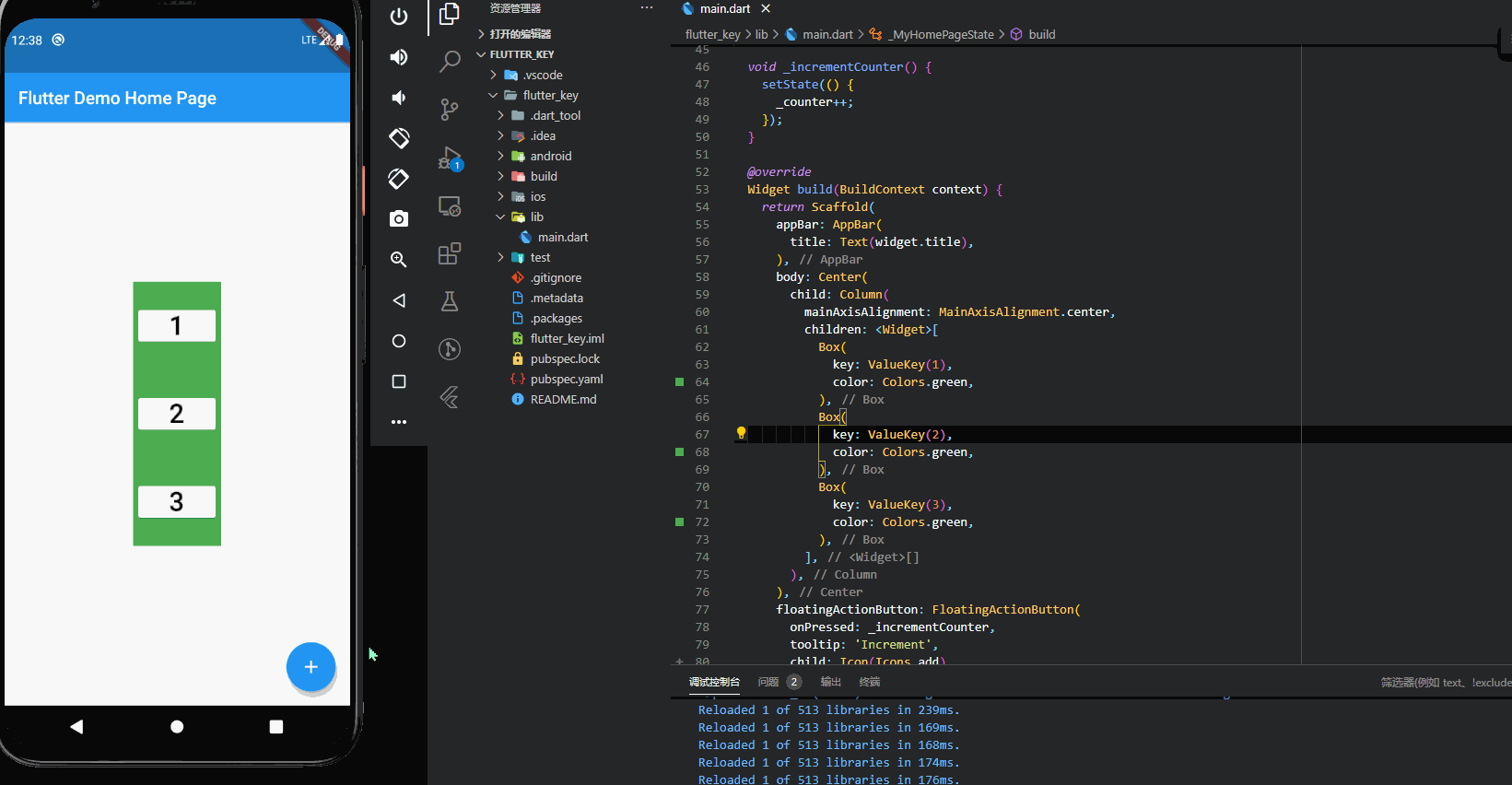Switch to 输出 panel tab
The width and height of the screenshot is (1512, 785).
tap(831, 682)
